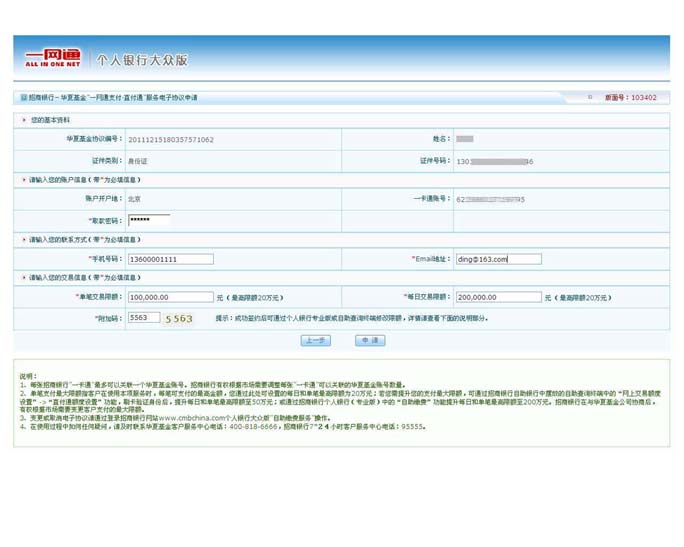Click the 一网通 All In One Net logo
The image size is (684, 547).
coord(53,58)
